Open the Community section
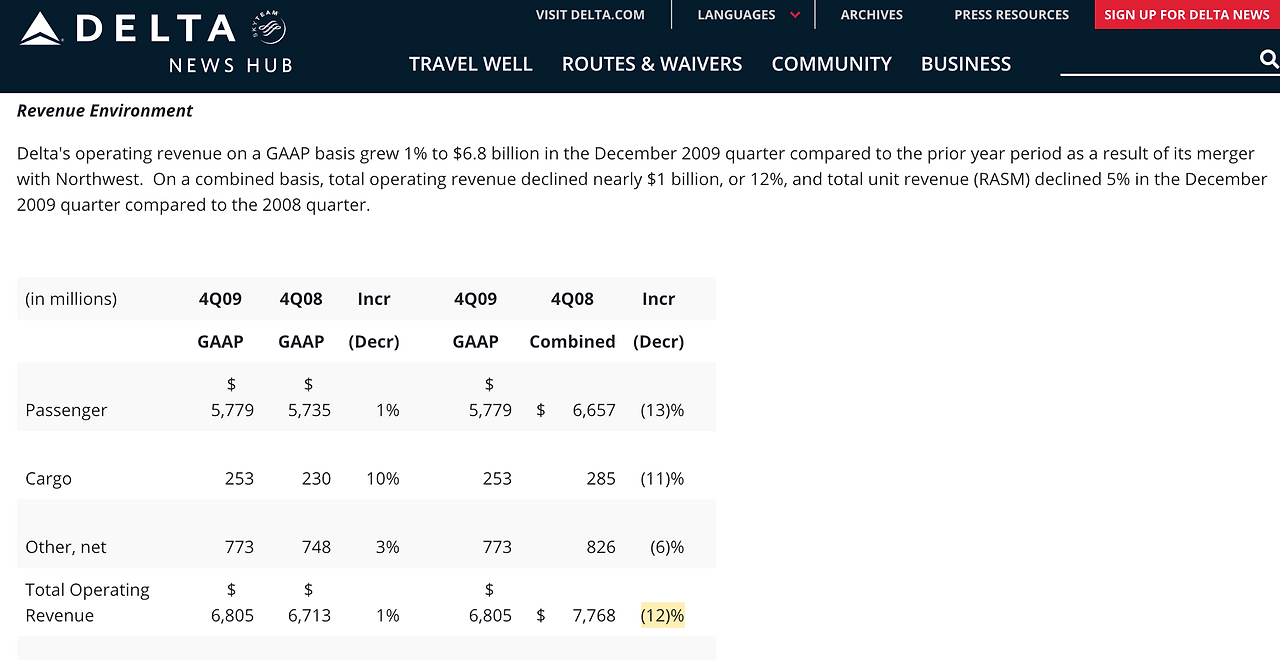1280x660 pixels. click(x=831, y=64)
